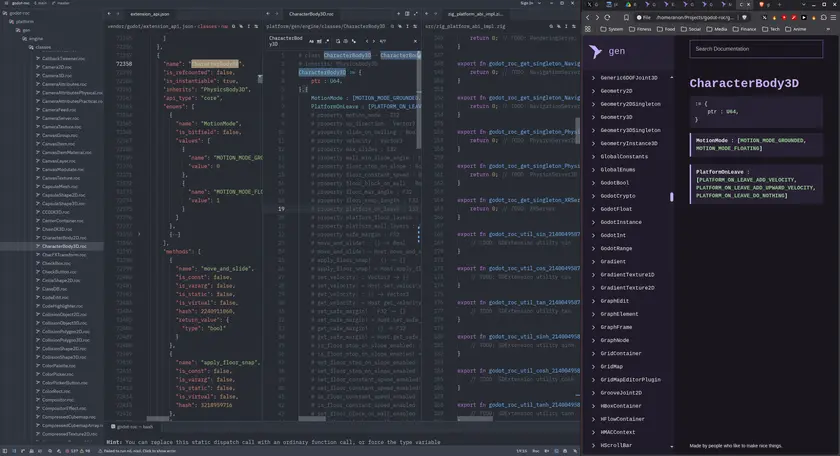Close the active browser tab
The image size is (840, 456).
749,4
